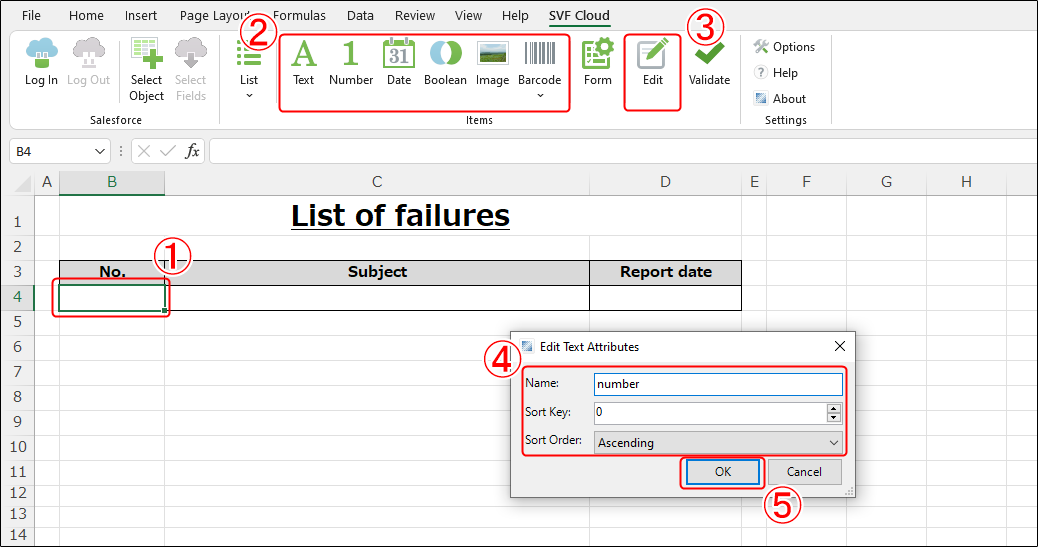
Task: Insert a Date item
Action: click(x=399, y=63)
